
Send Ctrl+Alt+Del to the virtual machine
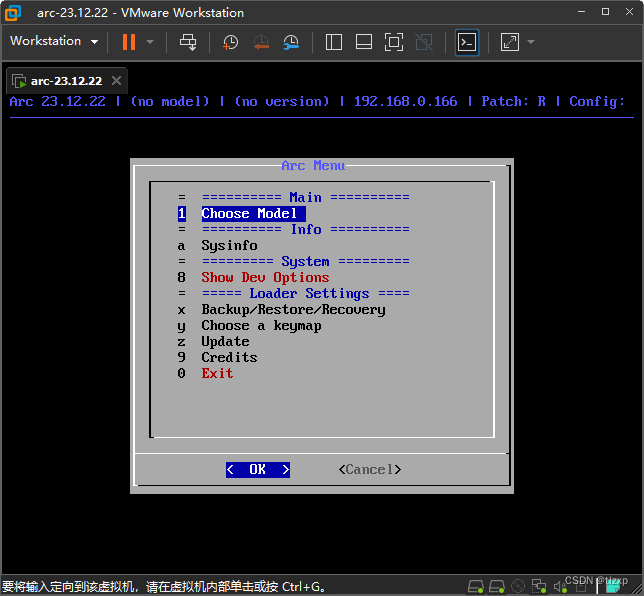[188, 42]
